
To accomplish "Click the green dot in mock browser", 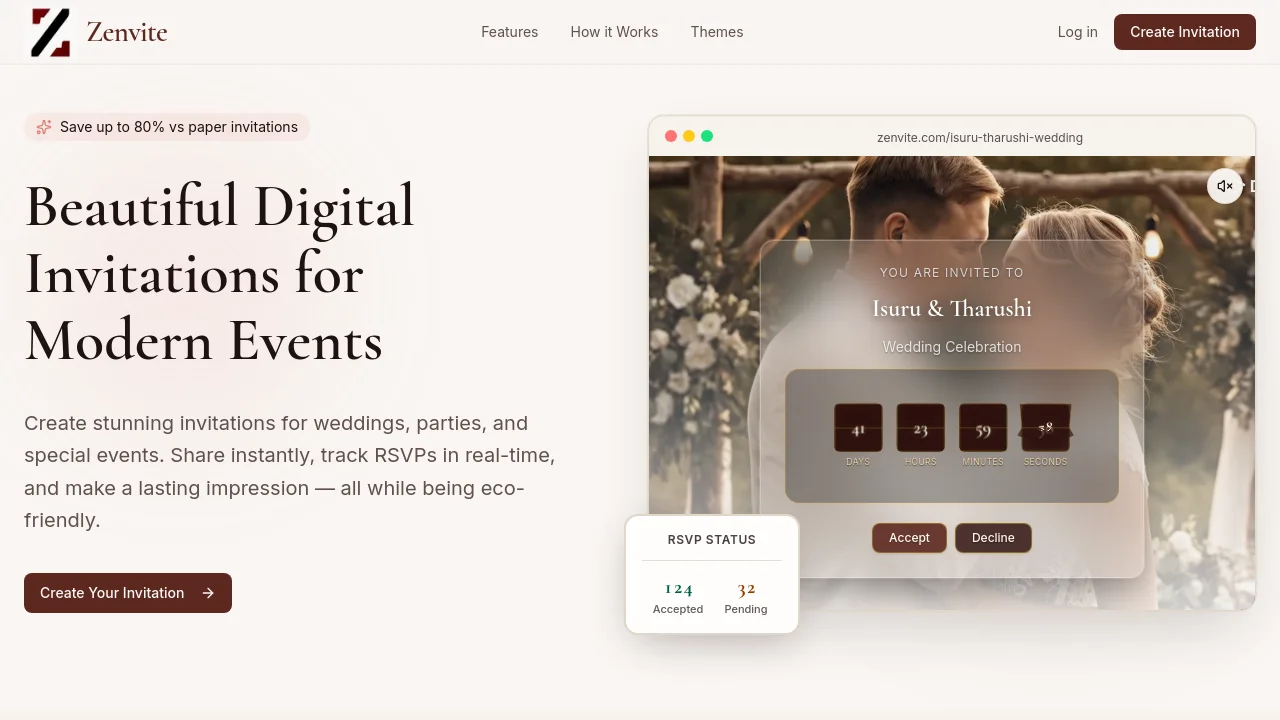I will pos(707,136).
